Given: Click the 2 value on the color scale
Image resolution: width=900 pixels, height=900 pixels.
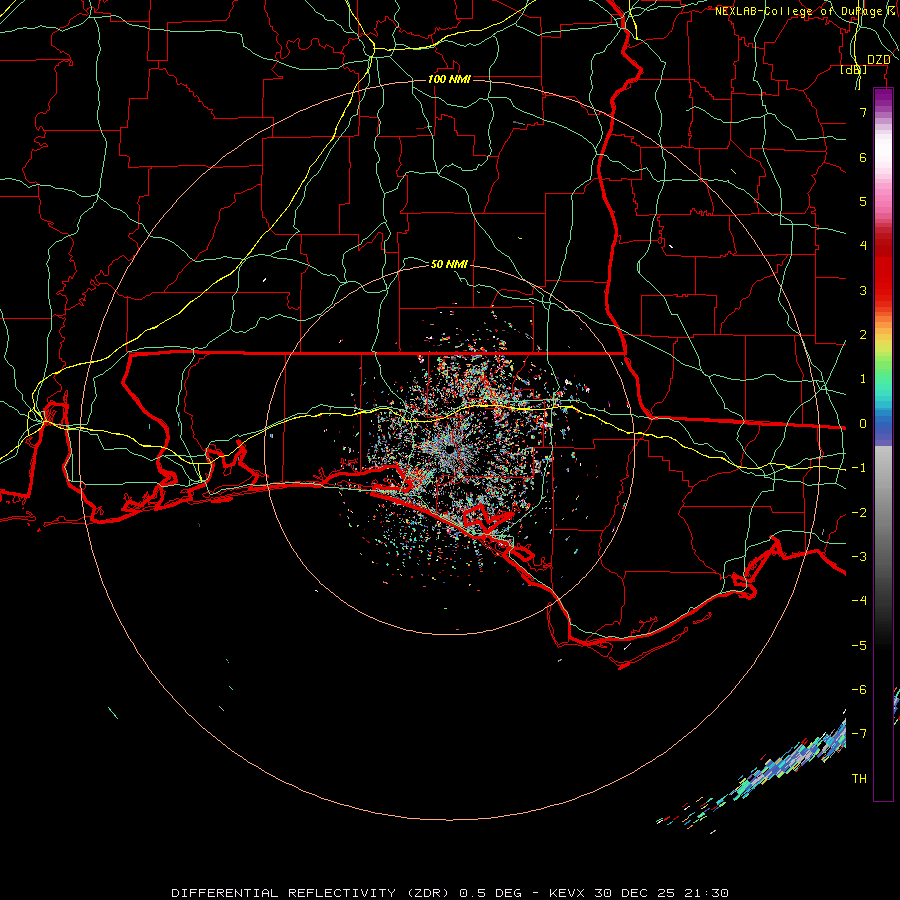Looking at the screenshot, I should coord(863,335).
